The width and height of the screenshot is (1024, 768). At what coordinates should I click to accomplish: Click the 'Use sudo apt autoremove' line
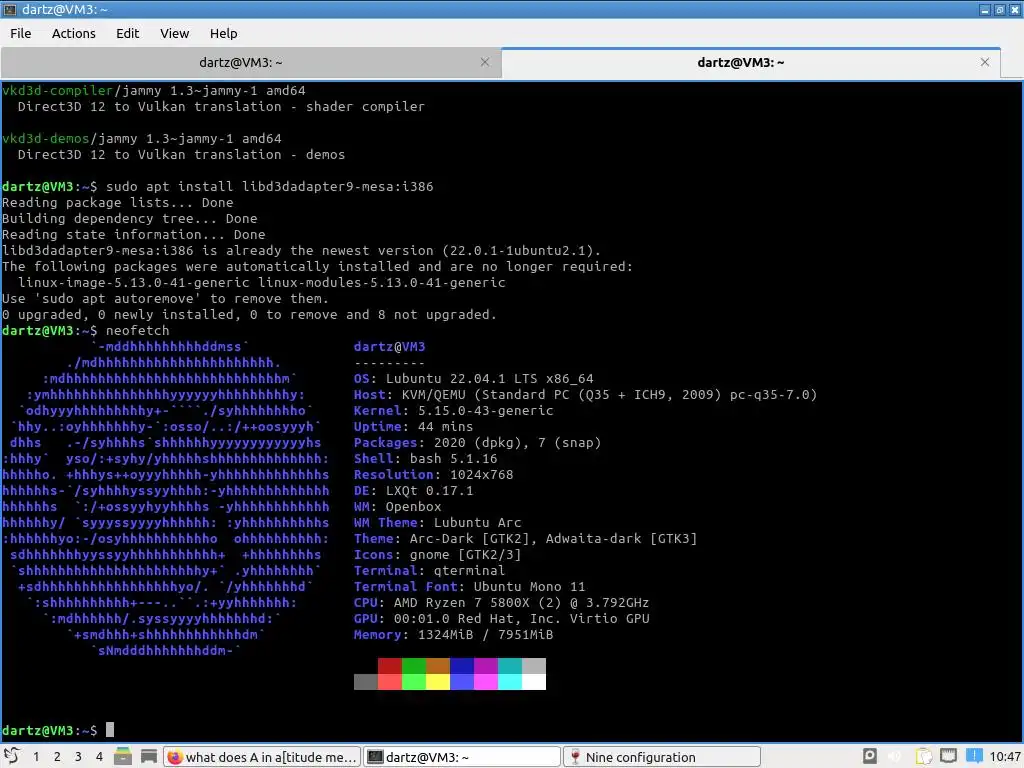coord(165,298)
